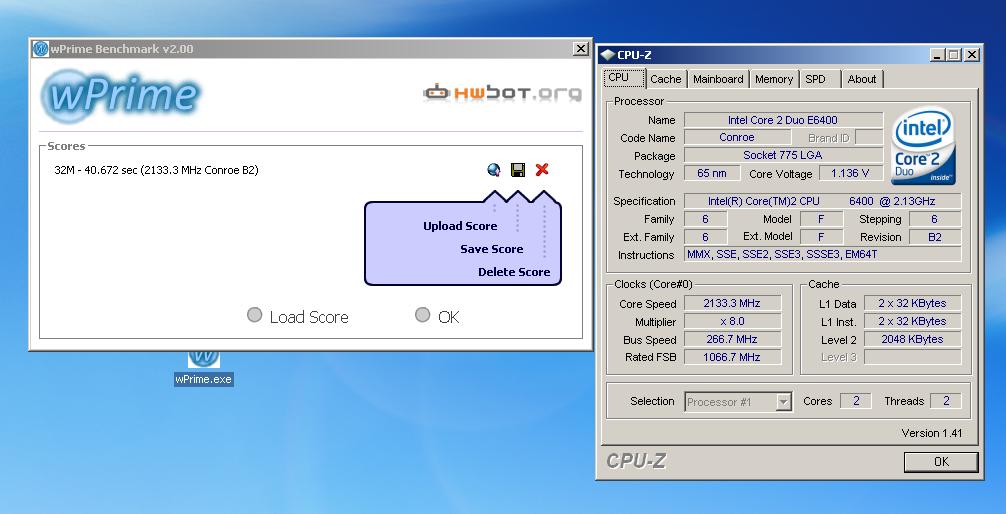Click the Cores value 2

point(856,401)
